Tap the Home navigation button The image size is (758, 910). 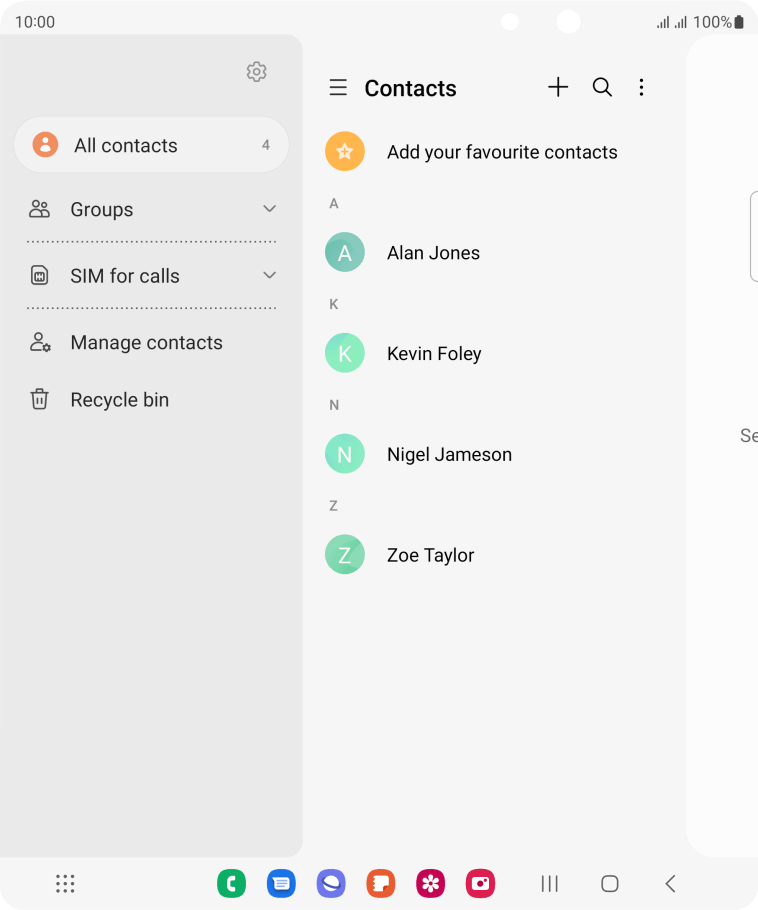[x=609, y=883]
